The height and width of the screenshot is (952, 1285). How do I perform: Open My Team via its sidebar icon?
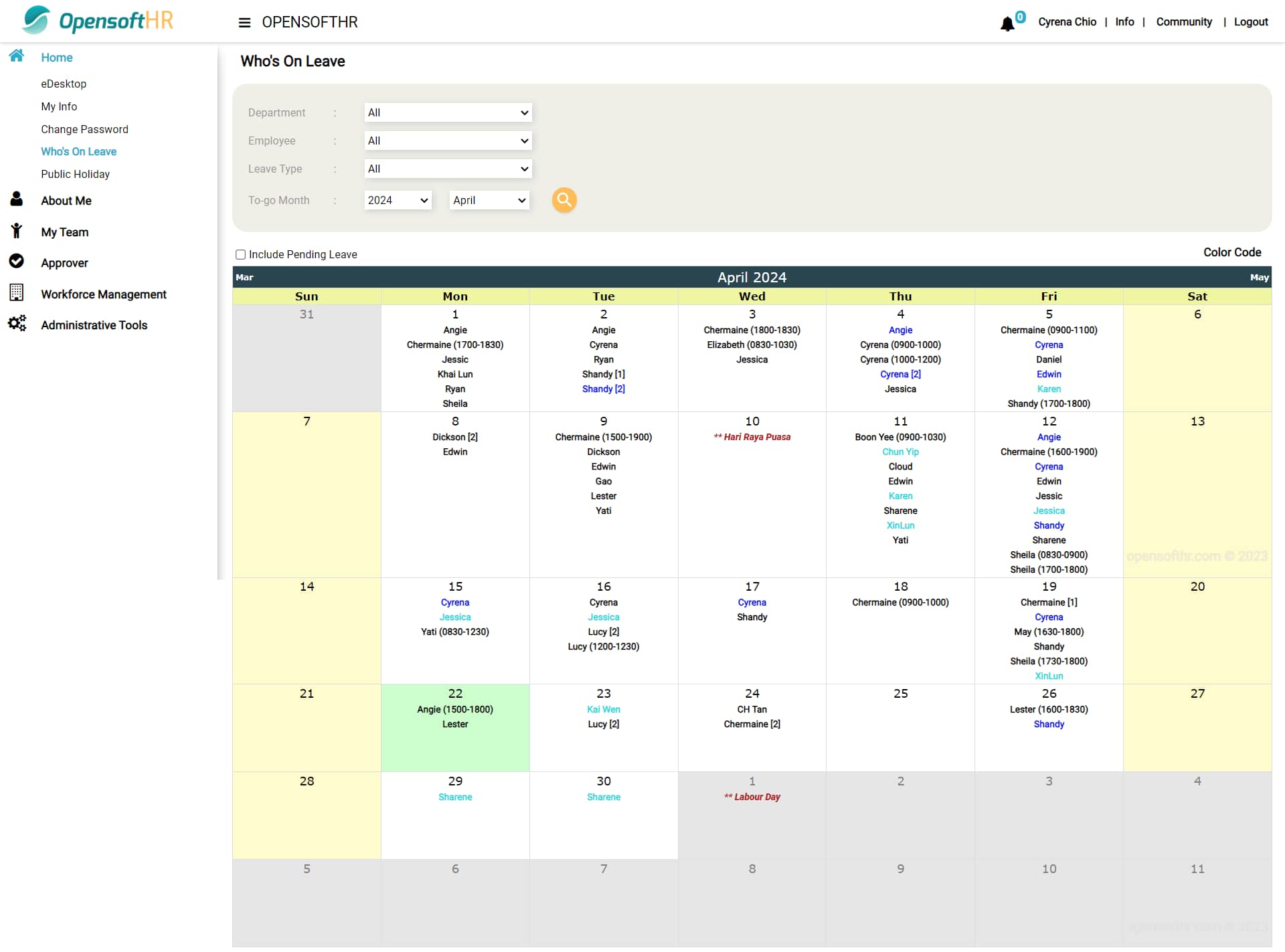[x=16, y=230]
